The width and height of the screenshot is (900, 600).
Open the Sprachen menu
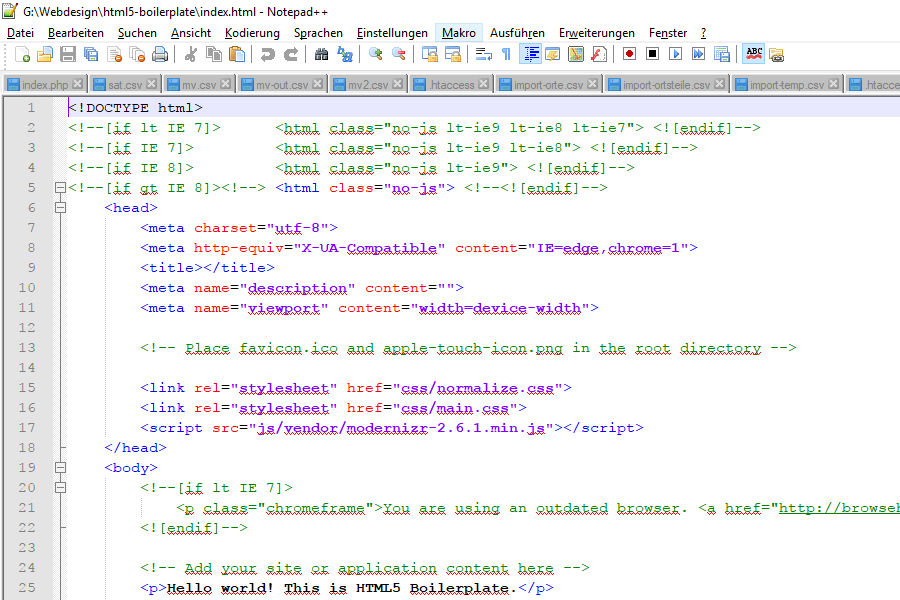tap(318, 33)
